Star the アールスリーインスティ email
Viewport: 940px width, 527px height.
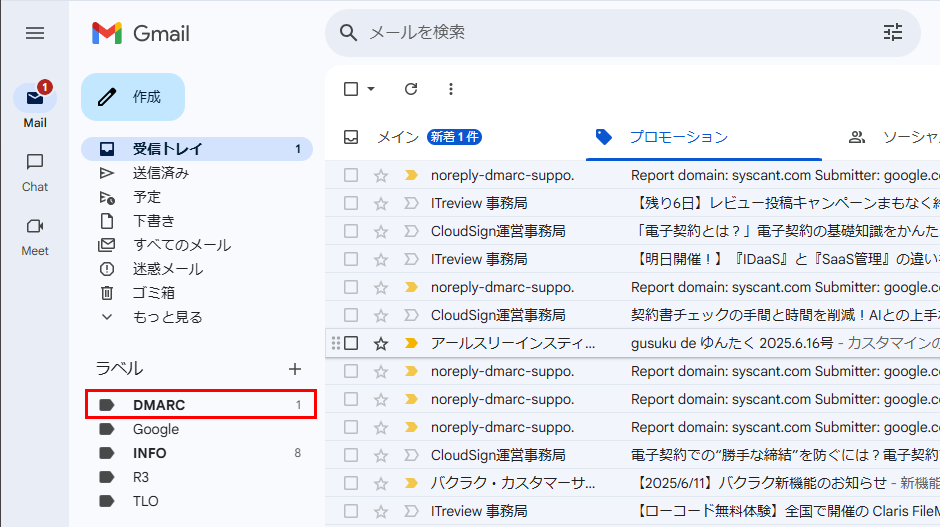(x=381, y=343)
